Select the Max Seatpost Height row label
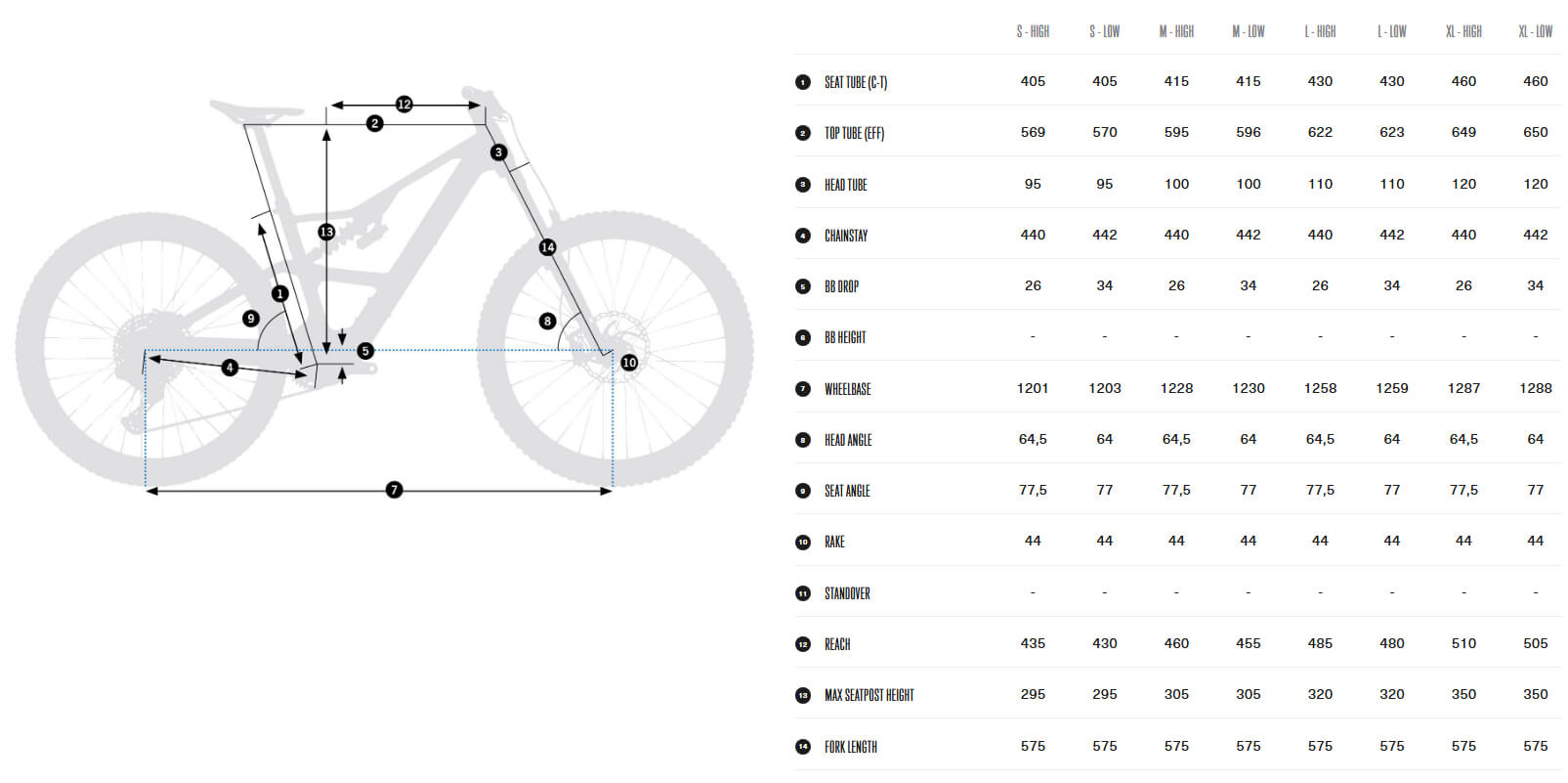The height and width of the screenshot is (783, 1568). (x=869, y=695)
